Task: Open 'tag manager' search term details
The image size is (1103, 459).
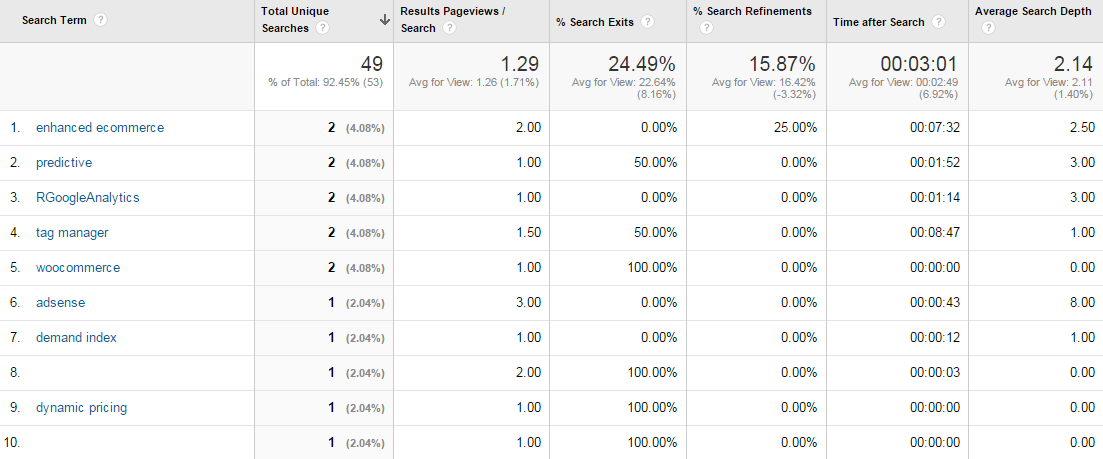Action: [x=72, y=233]
